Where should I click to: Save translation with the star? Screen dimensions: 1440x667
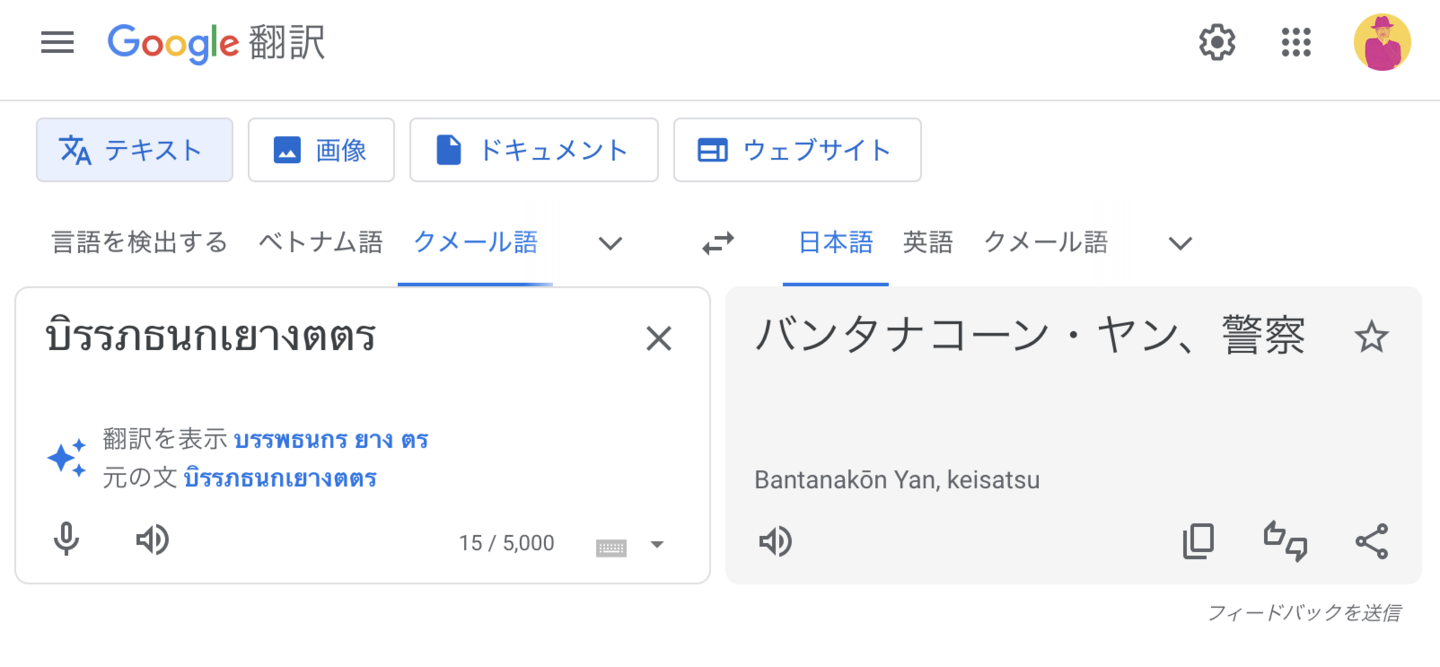pos(1371,338)
